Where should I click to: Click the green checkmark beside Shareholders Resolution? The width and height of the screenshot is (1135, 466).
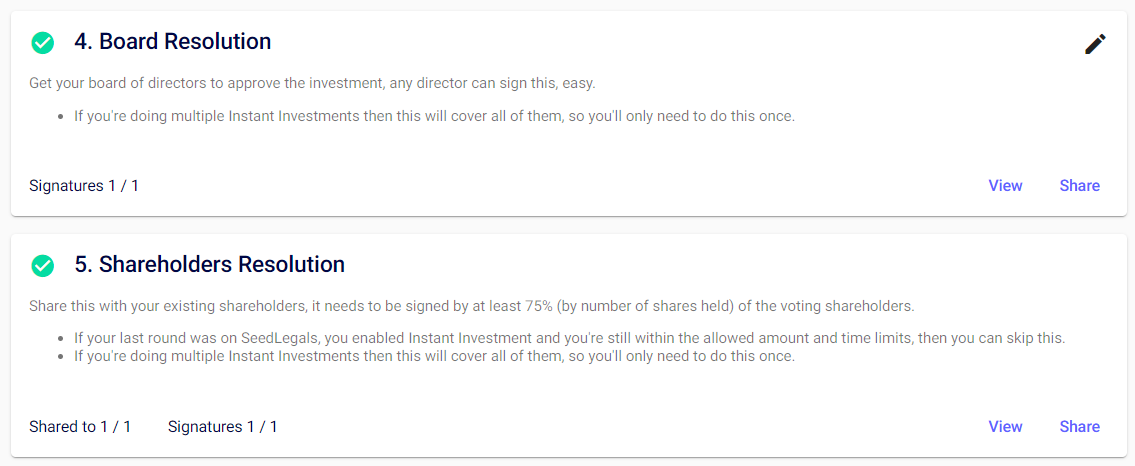point(43,266)
